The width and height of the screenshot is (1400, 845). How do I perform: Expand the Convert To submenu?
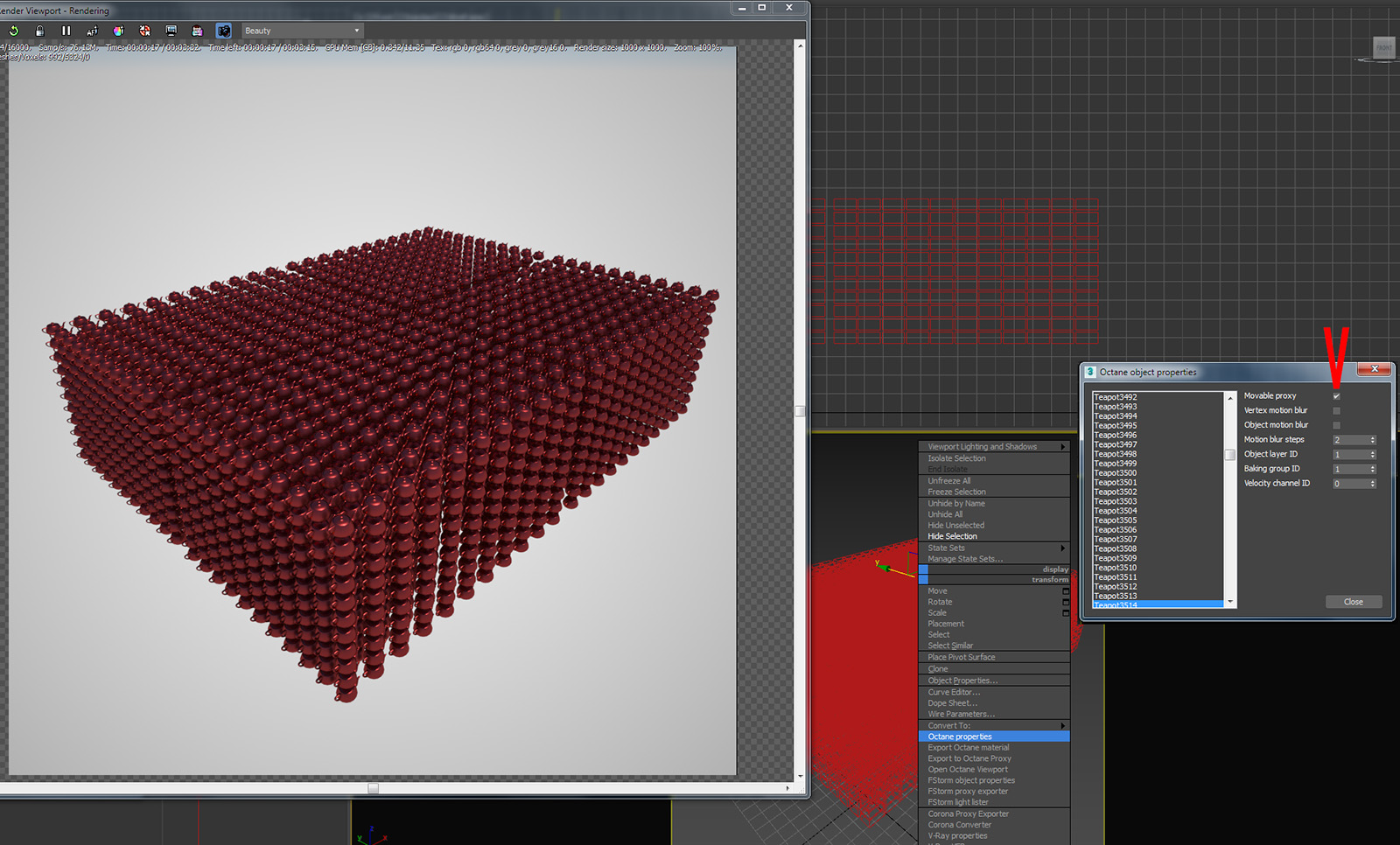pyautogui.click(x=994, y=726)
